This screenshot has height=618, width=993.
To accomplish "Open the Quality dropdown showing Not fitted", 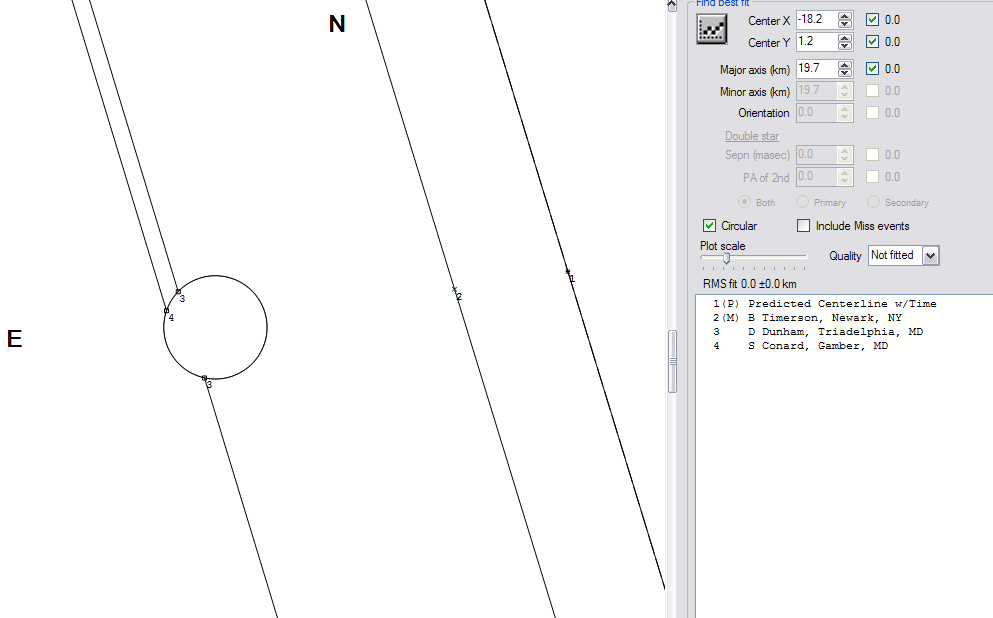I will [930, 256].
